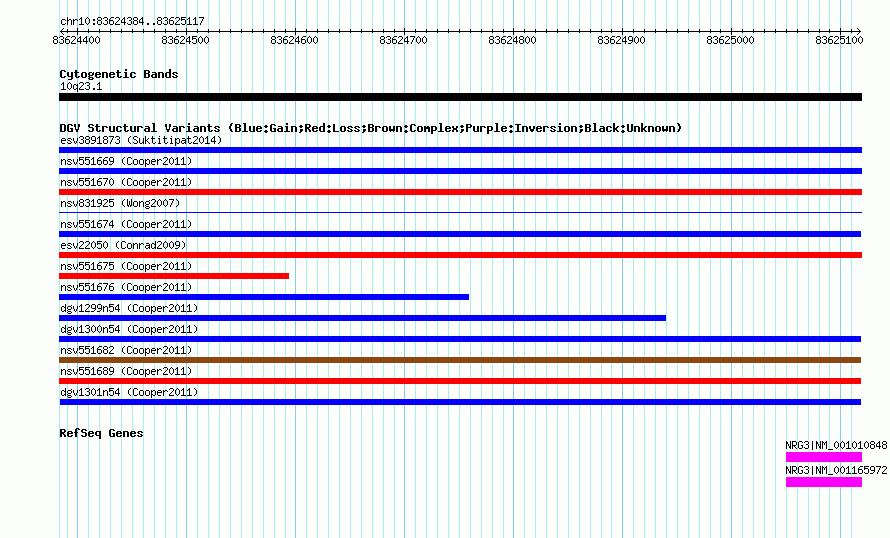The image size is (890, 538).
Task: Open NRG3|NM_001165972 gene label
Action: (836, 470)
